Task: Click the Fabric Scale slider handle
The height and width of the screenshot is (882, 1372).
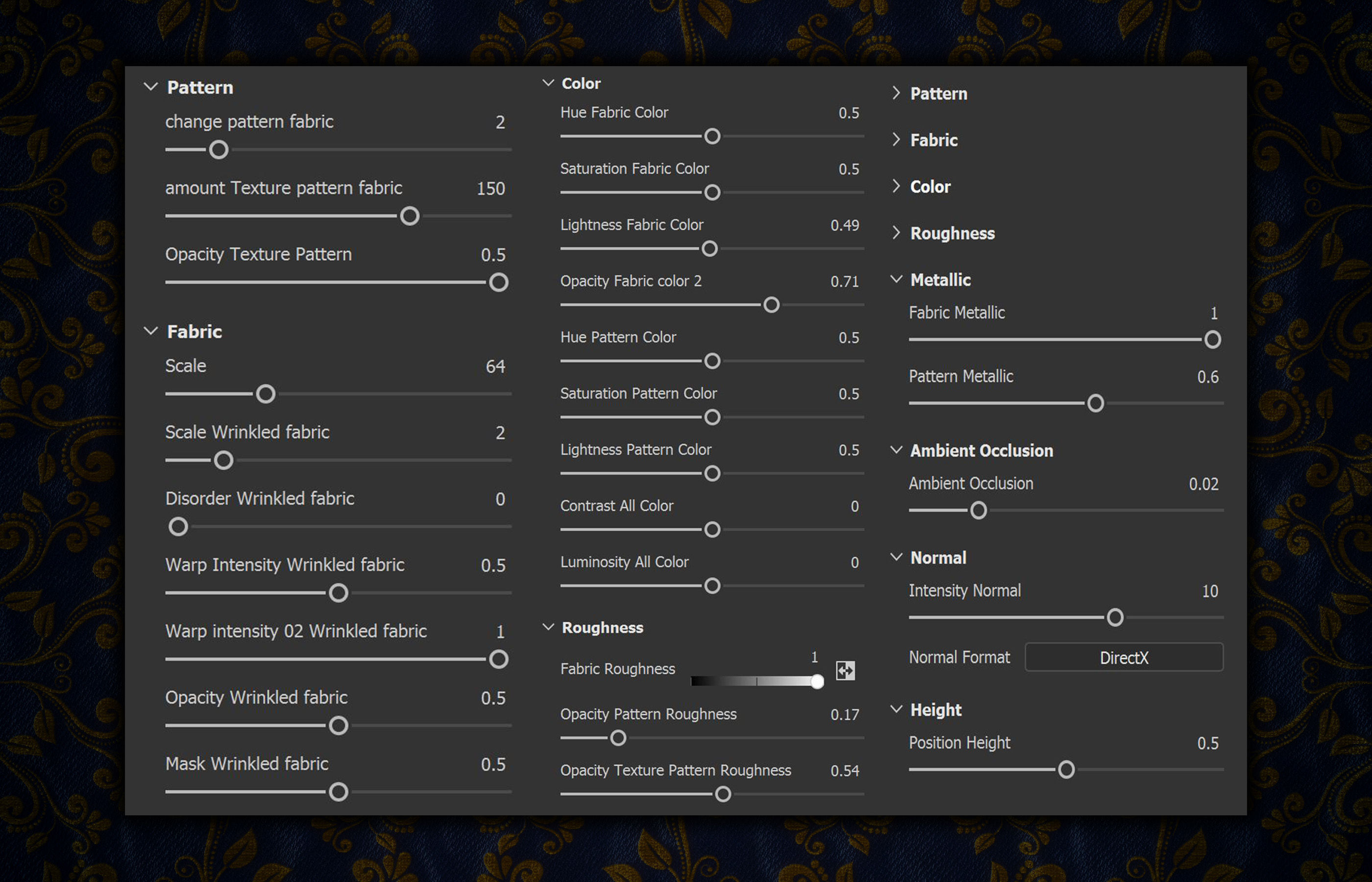Action: [x=266, y=394]
